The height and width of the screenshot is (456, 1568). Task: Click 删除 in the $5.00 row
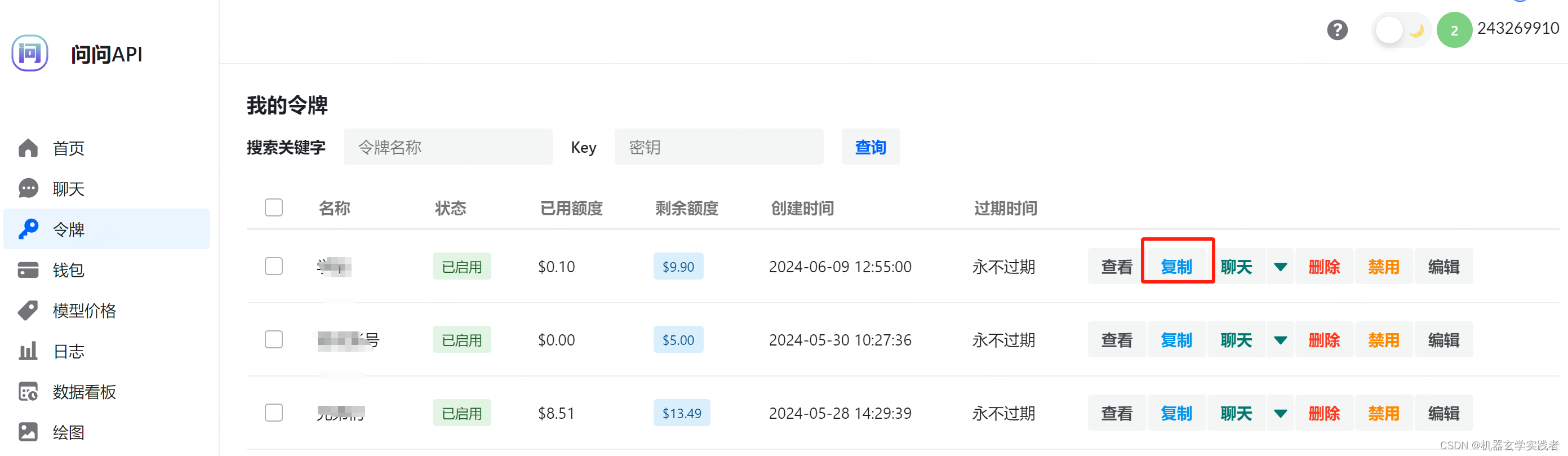(1324, 340)
